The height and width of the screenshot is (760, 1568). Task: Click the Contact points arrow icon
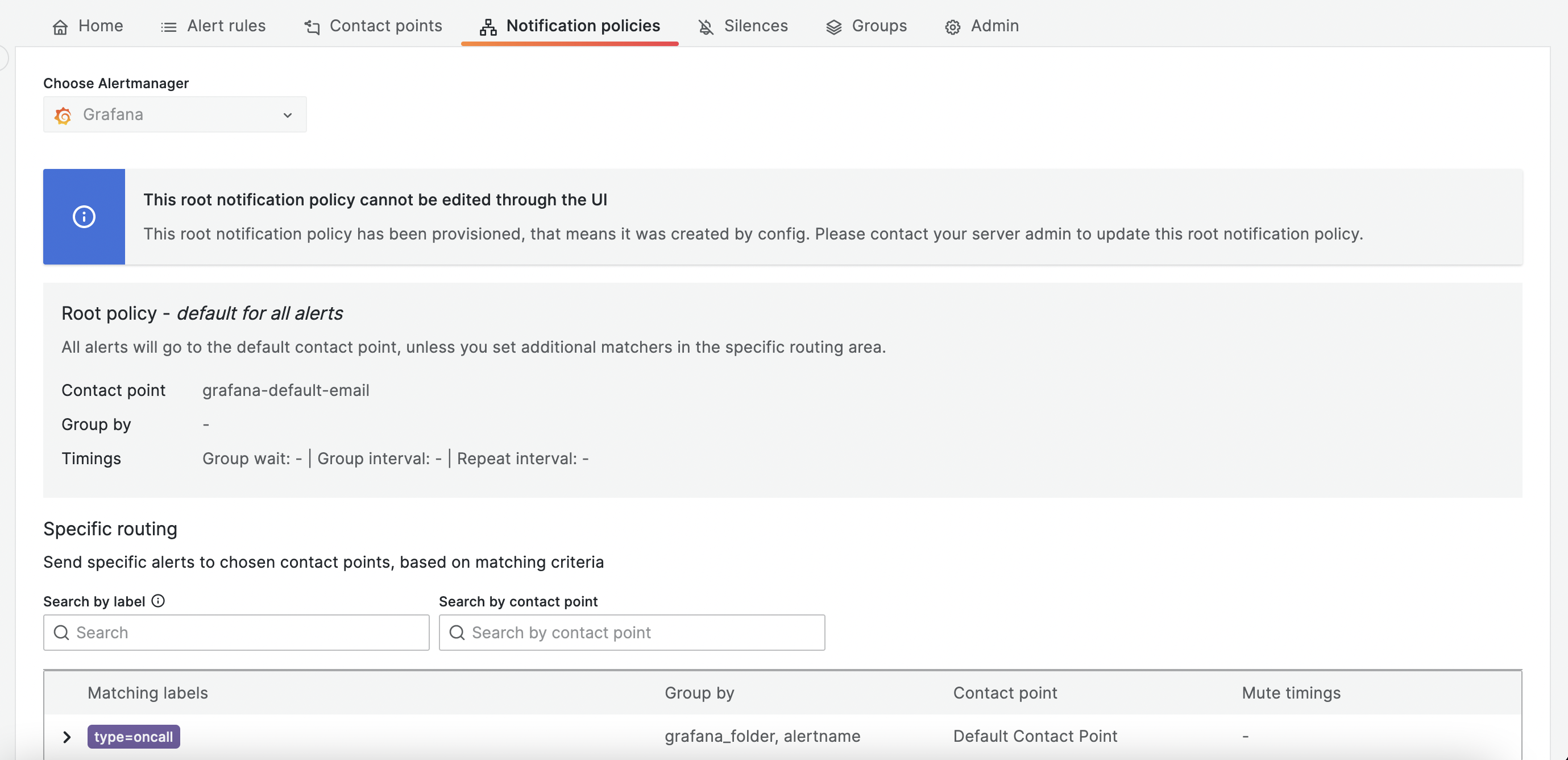[311, 27]
